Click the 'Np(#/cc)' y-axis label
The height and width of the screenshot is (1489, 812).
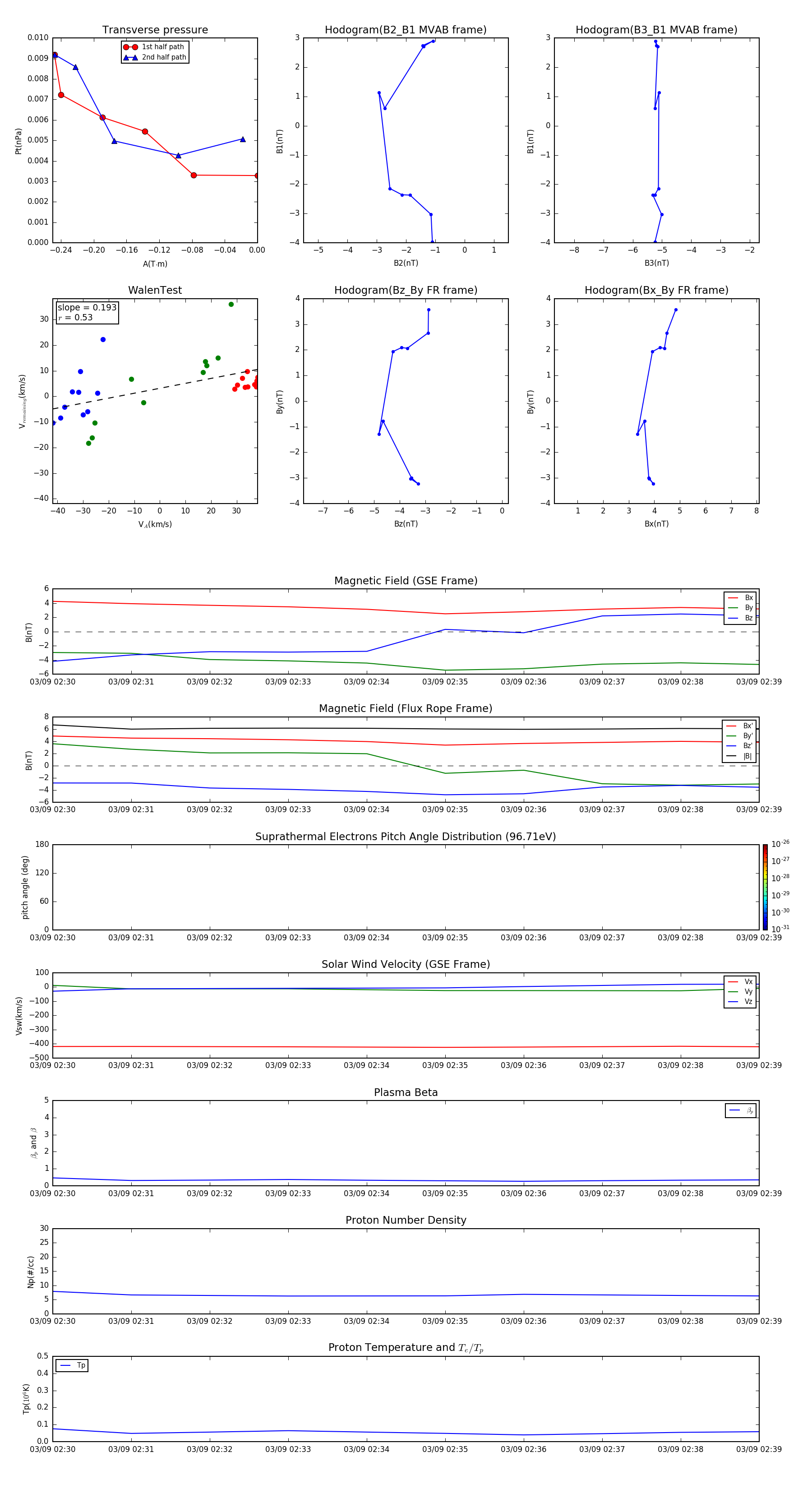point(31,1272)
